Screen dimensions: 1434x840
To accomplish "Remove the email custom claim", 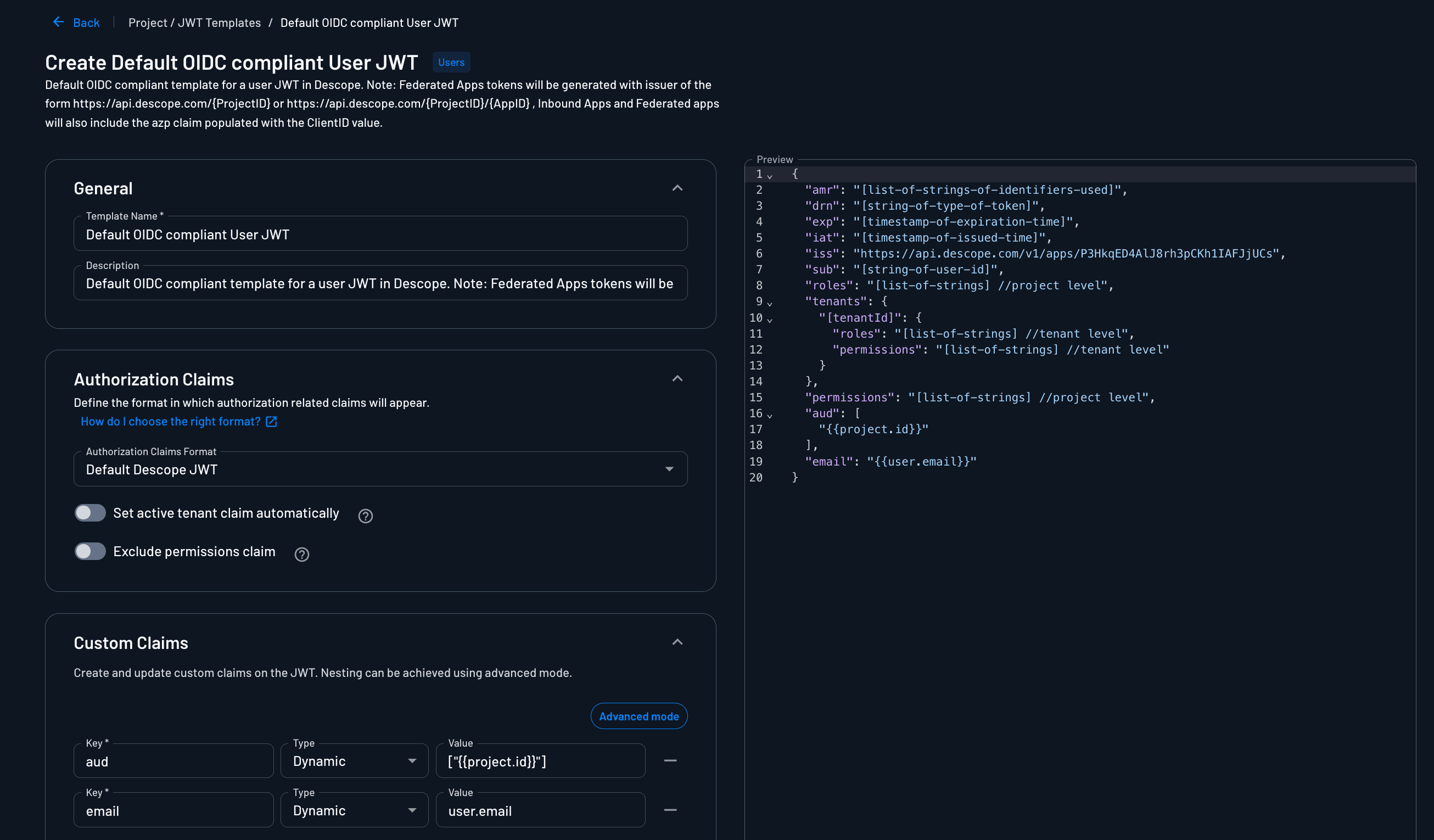I will [x=670, y=810].
